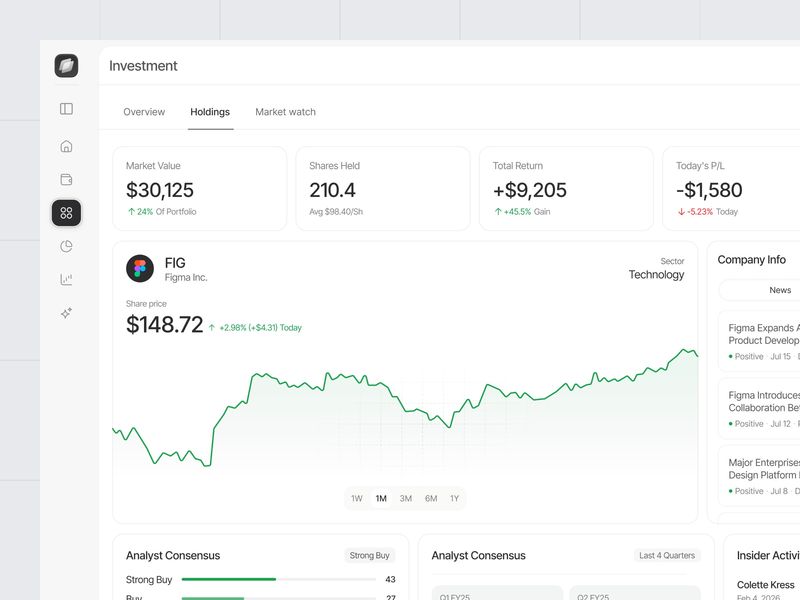Set chart range to 3M

(406, 498)
